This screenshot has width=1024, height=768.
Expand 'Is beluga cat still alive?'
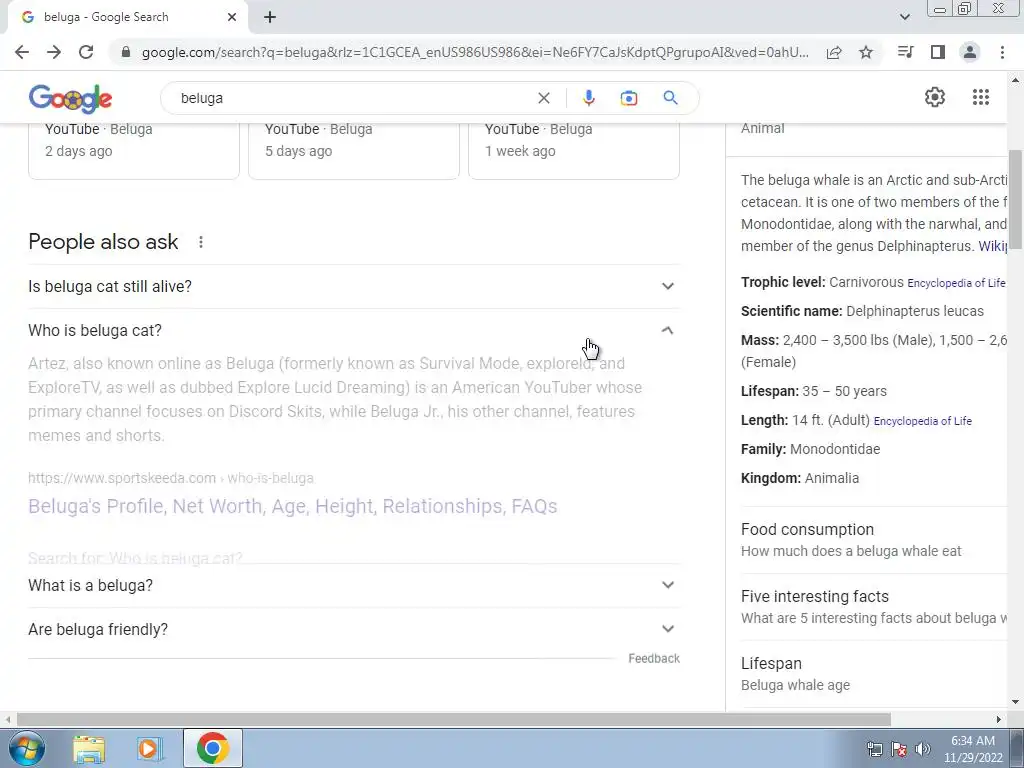[x=353, y=286]
